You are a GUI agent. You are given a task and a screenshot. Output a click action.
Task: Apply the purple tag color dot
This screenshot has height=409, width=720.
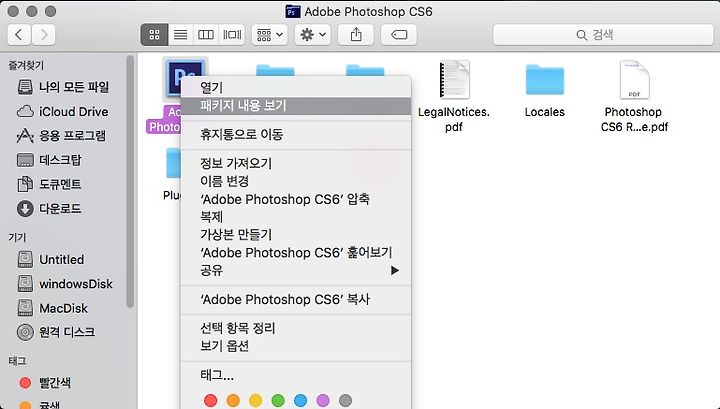click(323, 400)
